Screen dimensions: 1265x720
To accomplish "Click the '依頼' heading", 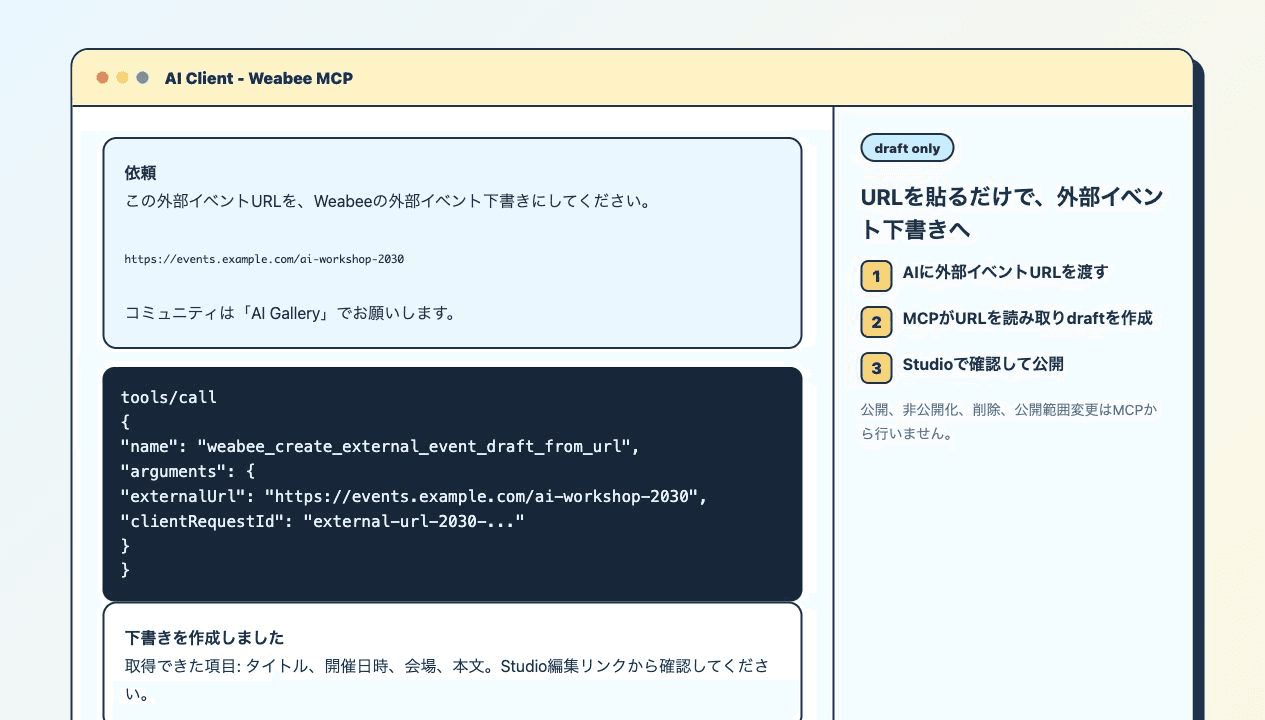I will (x=140, y=173).
